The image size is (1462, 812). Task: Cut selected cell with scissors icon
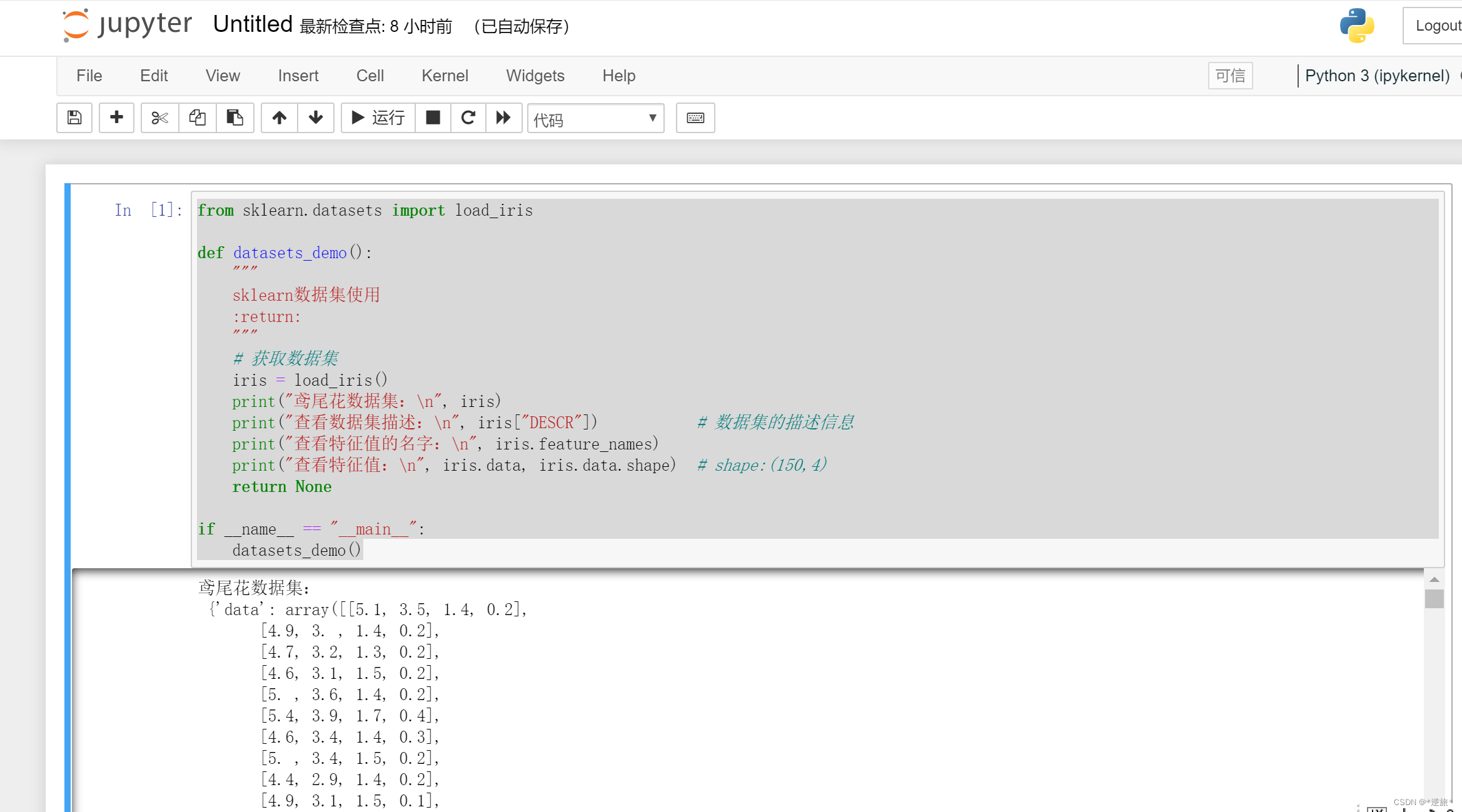159,118
